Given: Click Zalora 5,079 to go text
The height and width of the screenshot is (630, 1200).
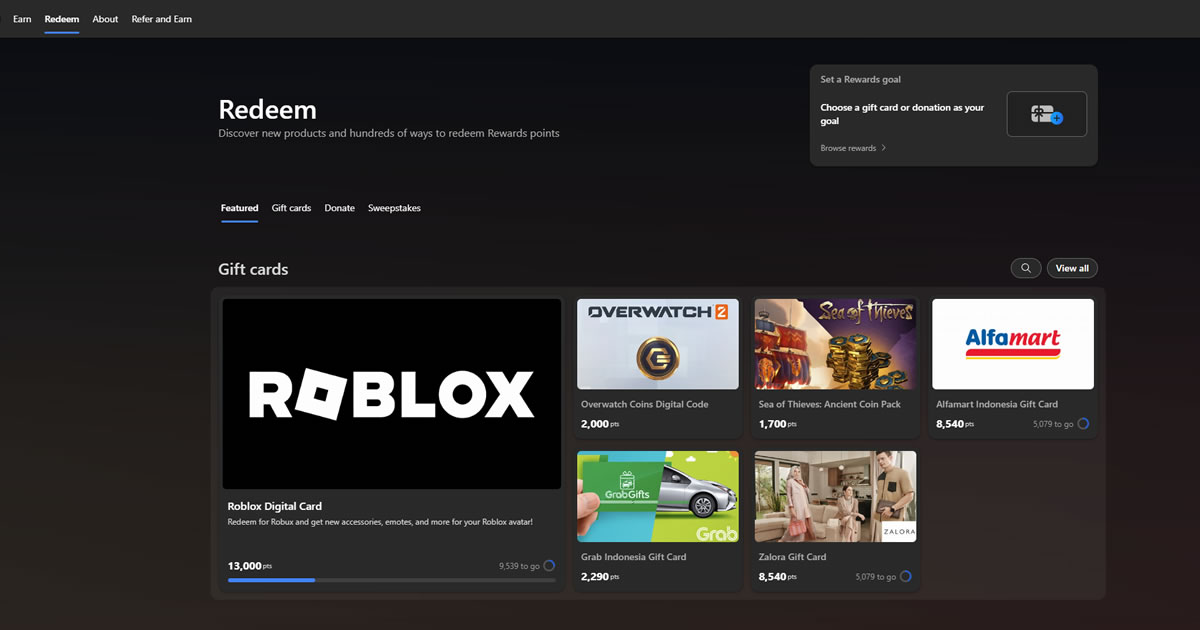Looking at the screenshot, I should point(875,576).
